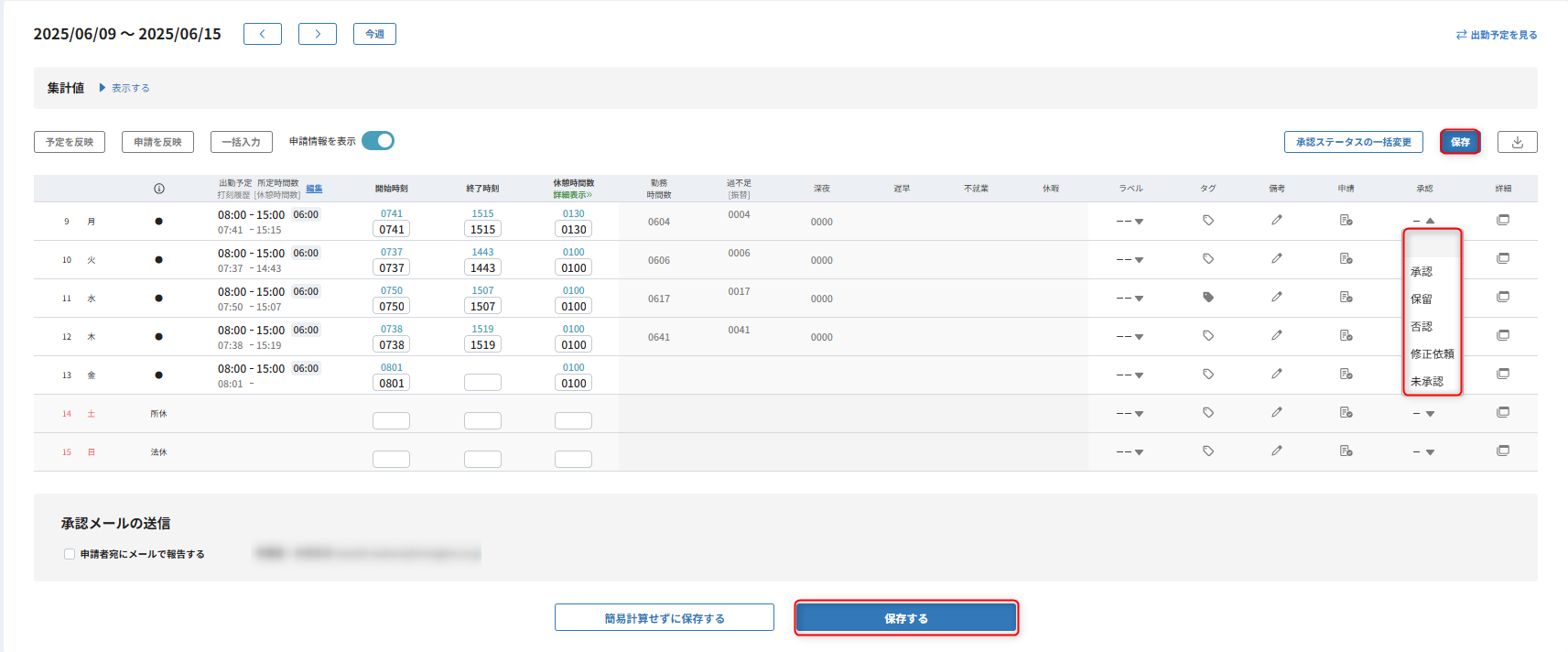This screenshot has width=1568, height=652.
Task: Edit note pencil icon for row 13
Action: coord(1277,374)
